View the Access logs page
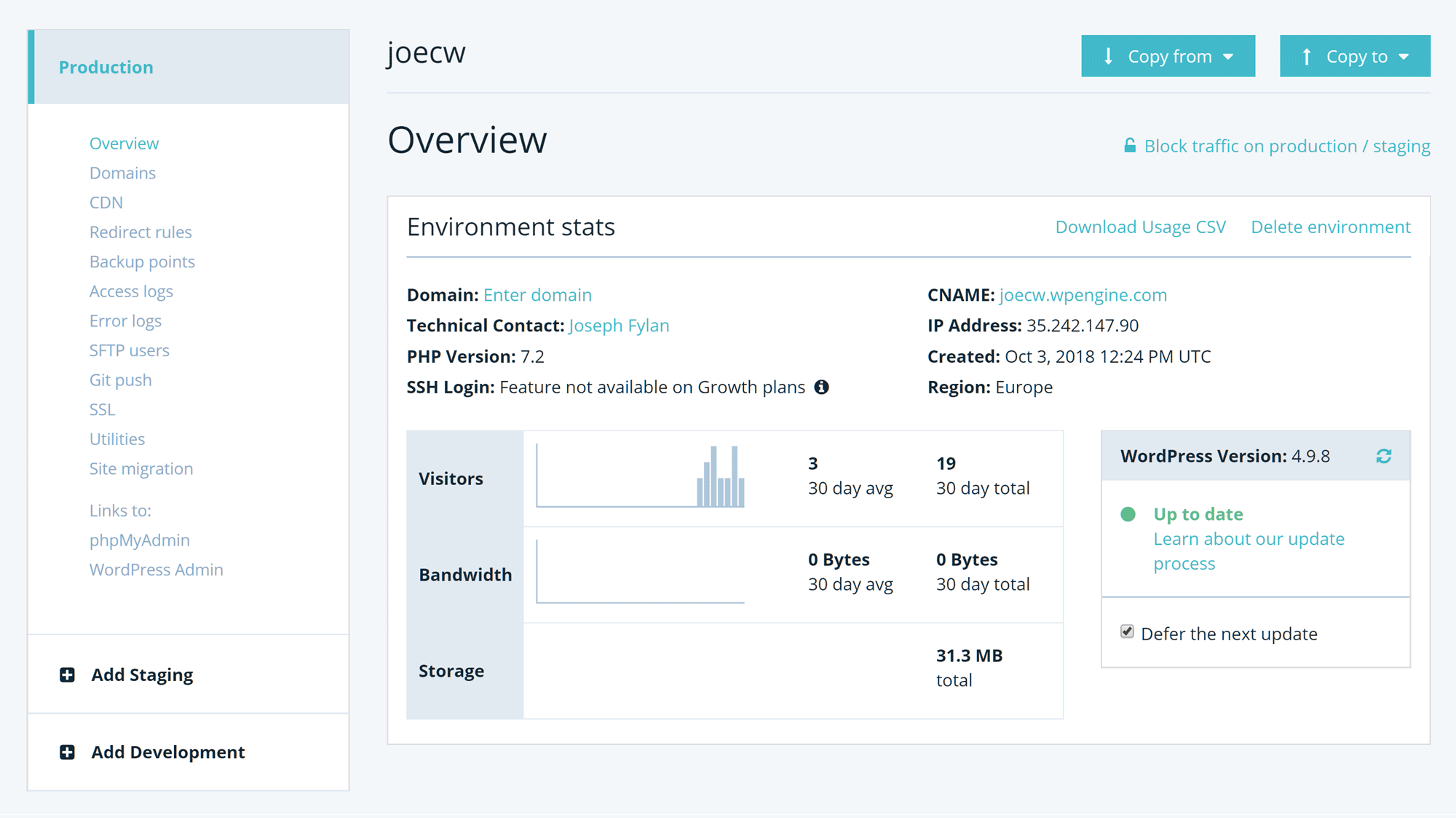 (131, 291)
